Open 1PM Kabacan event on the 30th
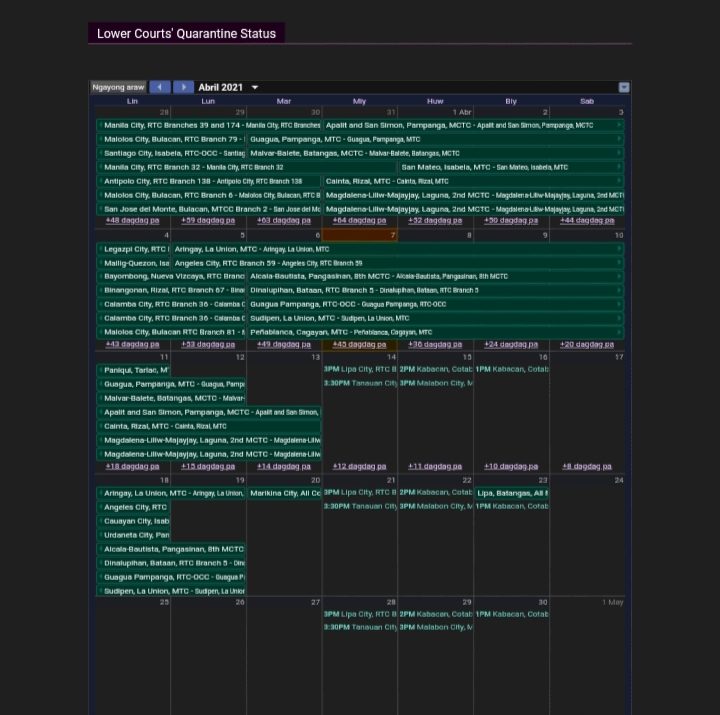 click(x=511, y=614)
